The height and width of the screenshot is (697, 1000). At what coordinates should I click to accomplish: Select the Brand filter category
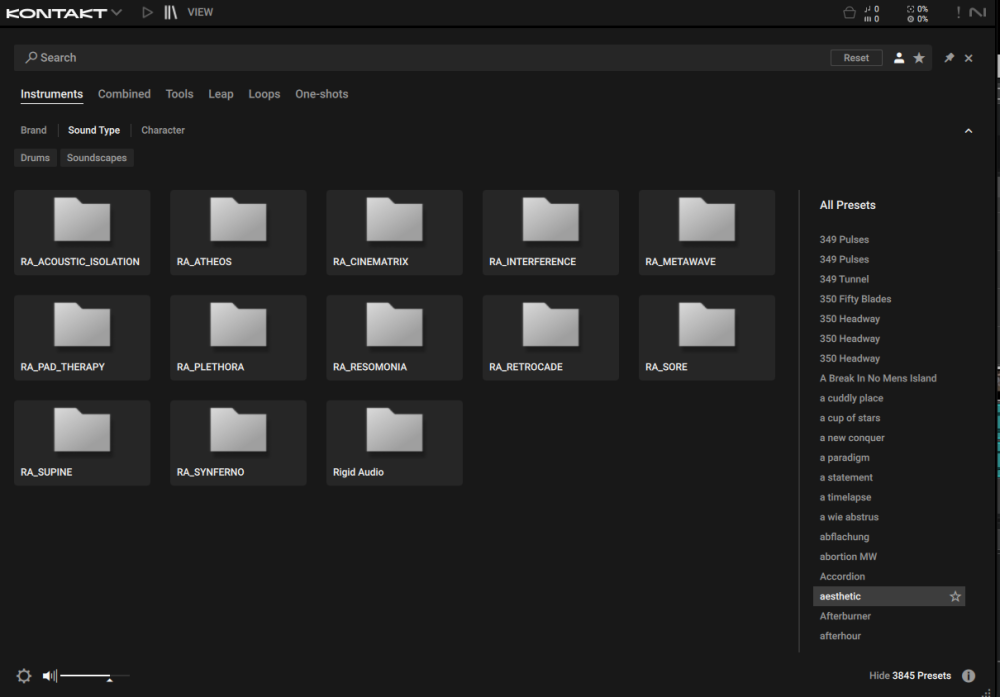click(x=33, y=130)
